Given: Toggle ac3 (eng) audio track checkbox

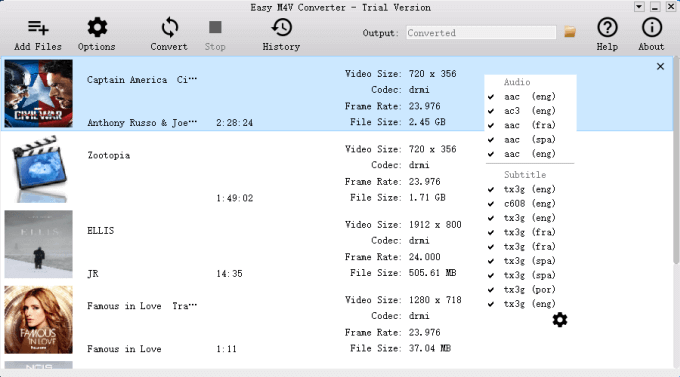Looking at the screenshot, I should click(x=491, y=111).
